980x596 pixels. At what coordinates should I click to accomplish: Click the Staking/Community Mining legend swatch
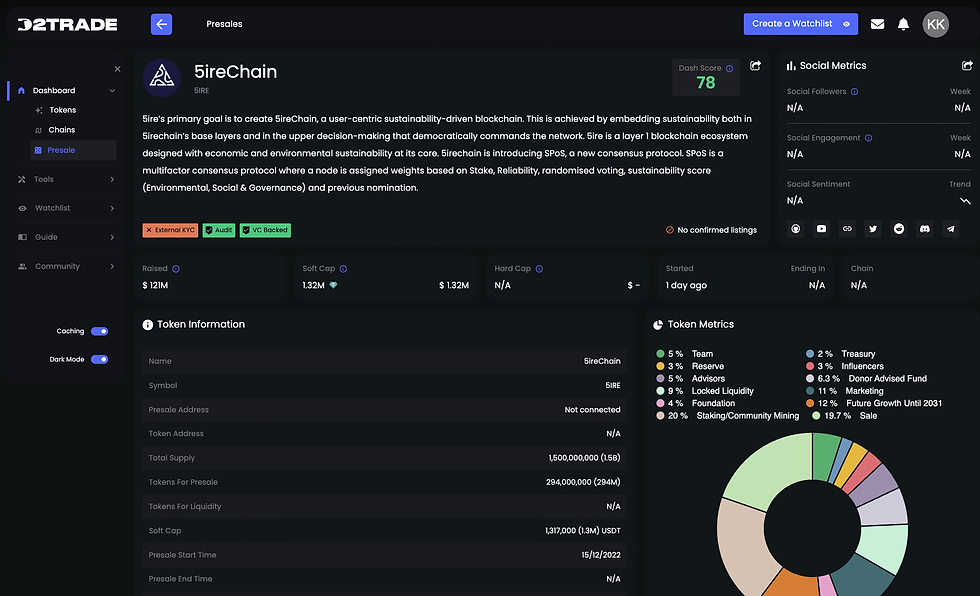(x=660, y=415)
